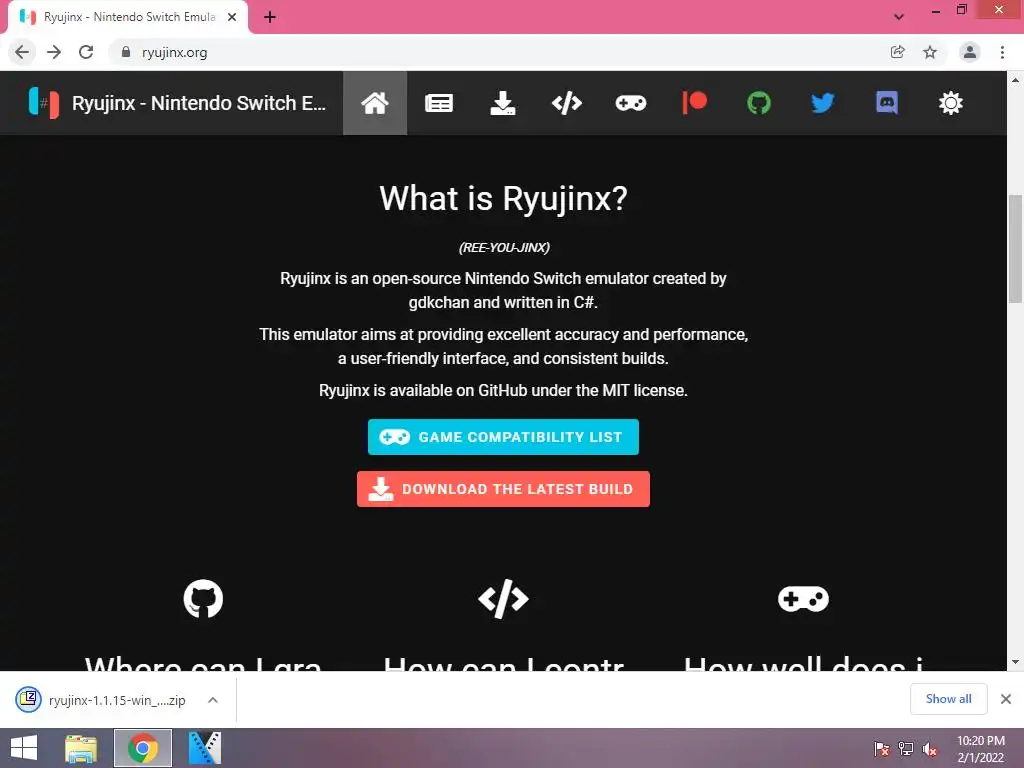Click Download the Latest Build button
This screenshot has height=768, width=1024.
(x=503, y=489)
